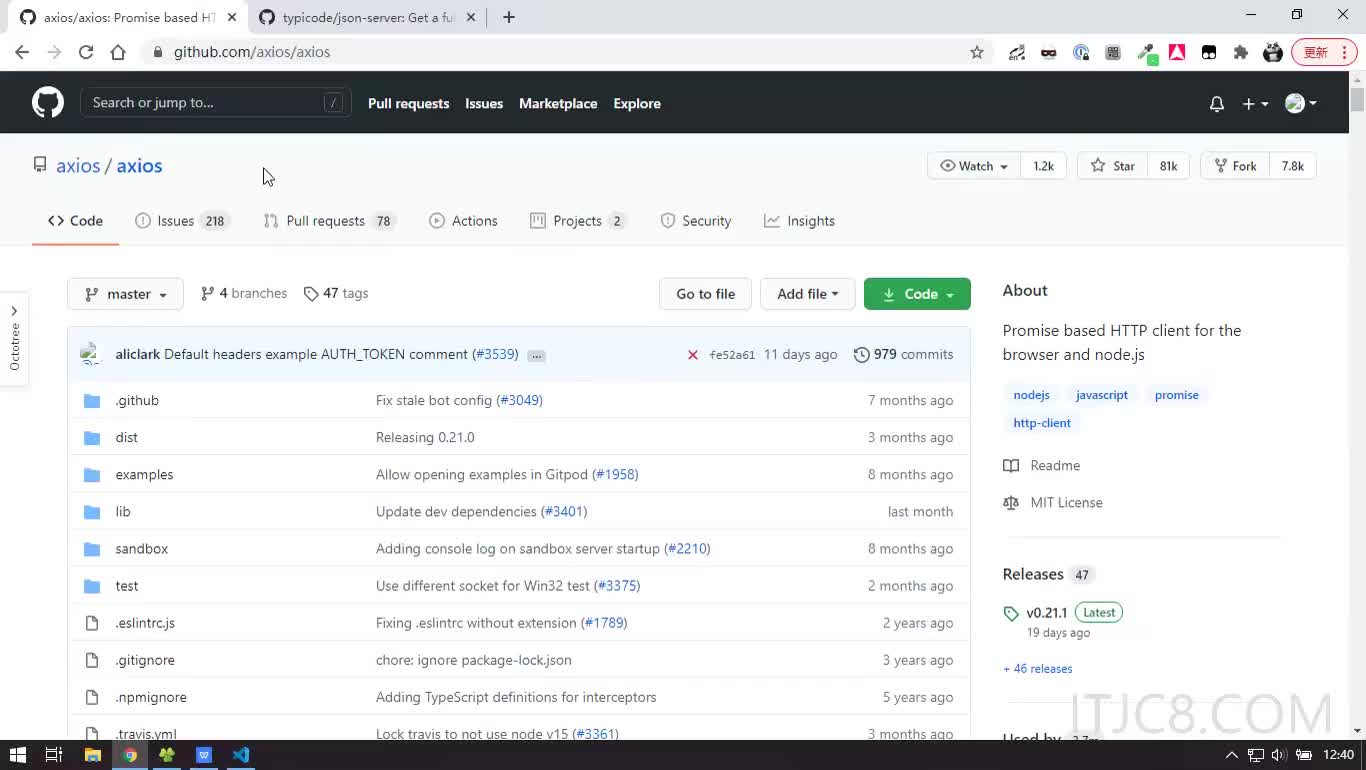1366x770 pixels.
Task: Click the commit hash fe52a61
Action: point(732,355)
